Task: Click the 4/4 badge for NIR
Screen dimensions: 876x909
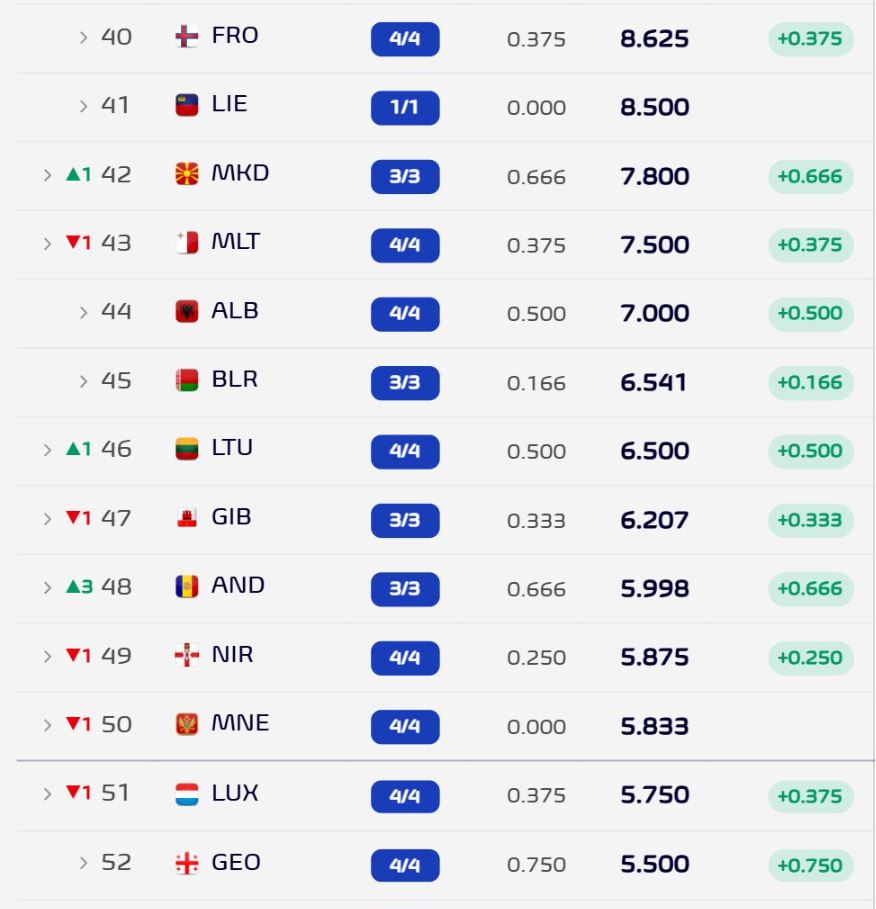Action: (405, 657)
